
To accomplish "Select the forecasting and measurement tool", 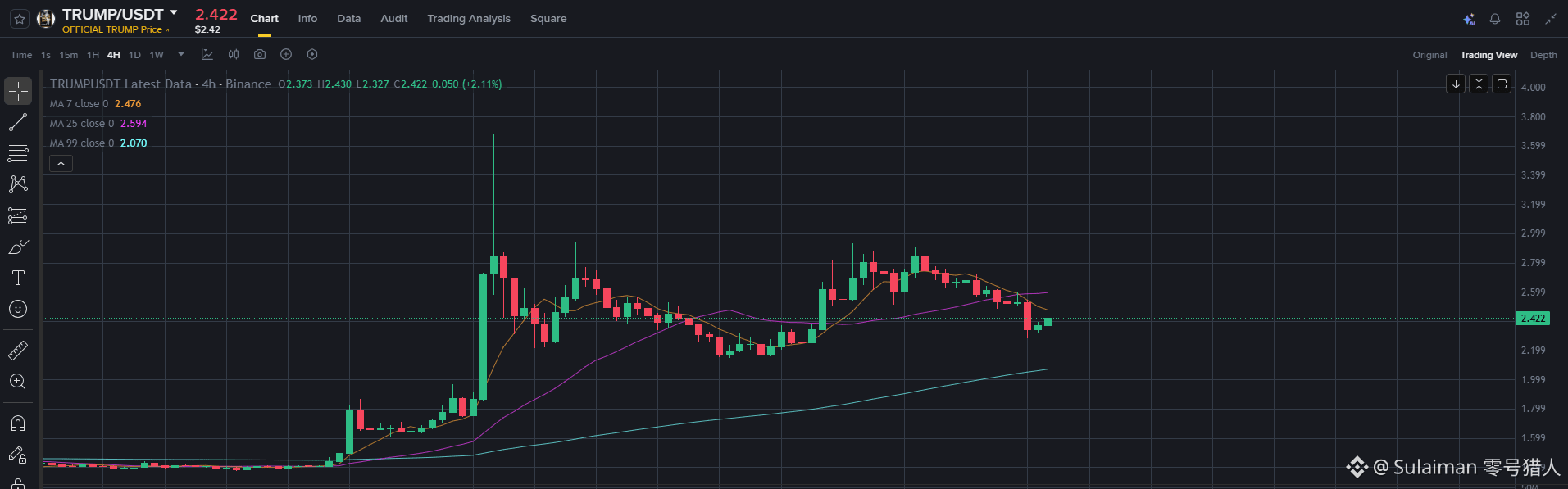I will [18, 215].
